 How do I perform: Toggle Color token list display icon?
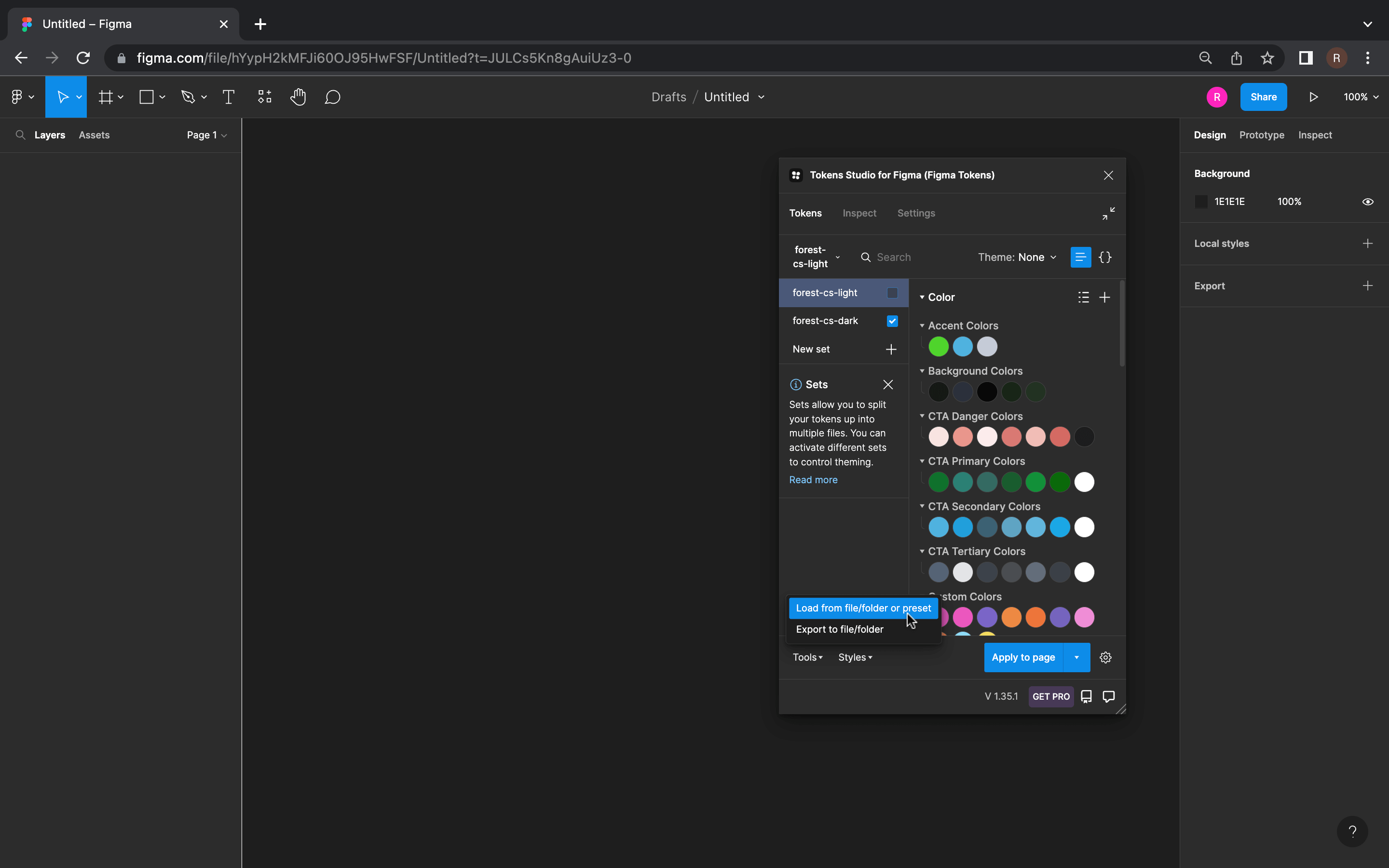coord(1083,298)
